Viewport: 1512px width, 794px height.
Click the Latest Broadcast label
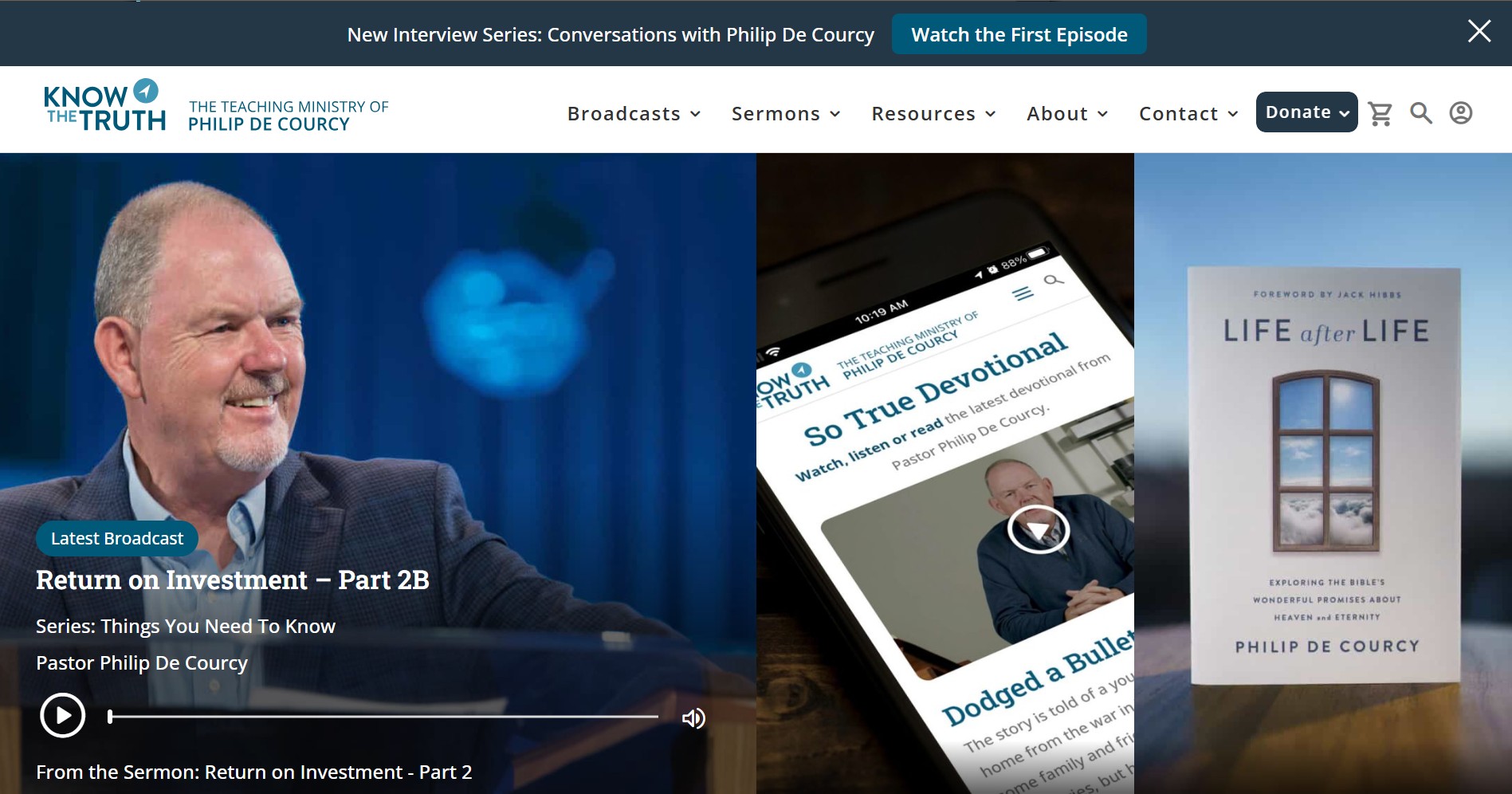[117, 539]
